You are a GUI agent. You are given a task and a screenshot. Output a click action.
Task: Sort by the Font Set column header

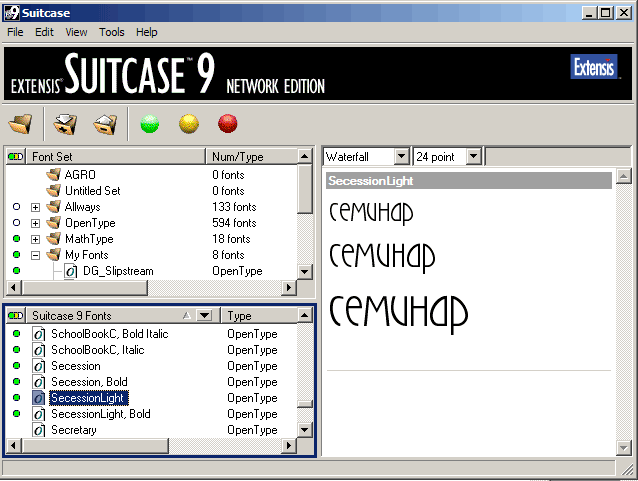tap(116, 156)
